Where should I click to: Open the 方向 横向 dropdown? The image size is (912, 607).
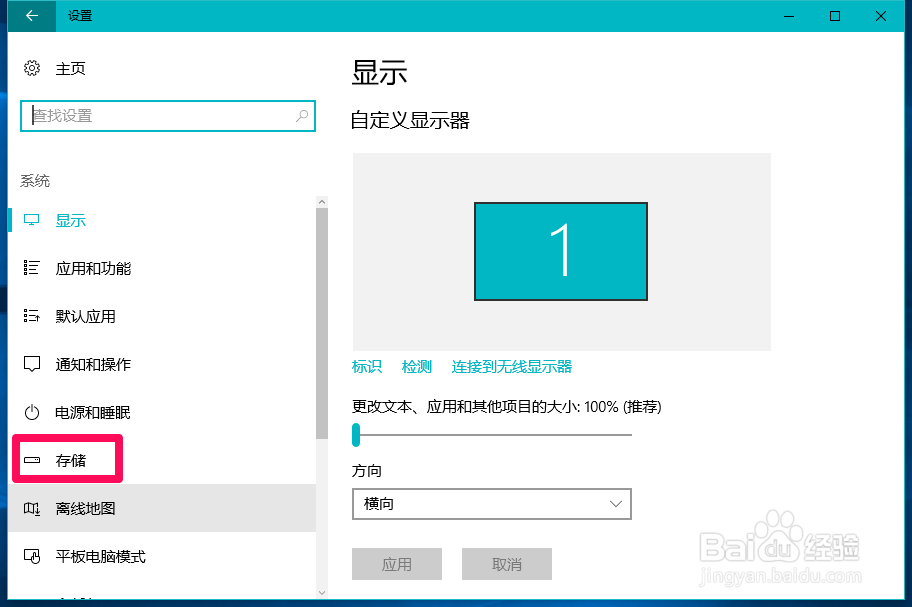(491, 504)
